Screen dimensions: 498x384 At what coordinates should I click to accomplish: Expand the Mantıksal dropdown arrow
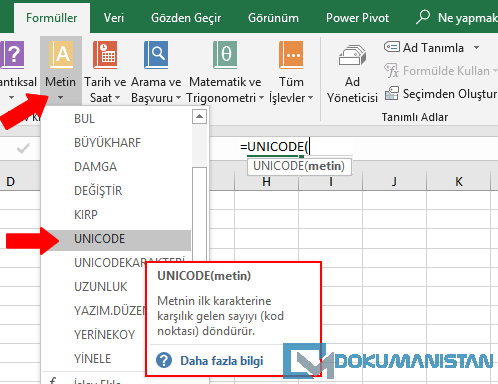(12, 98)
